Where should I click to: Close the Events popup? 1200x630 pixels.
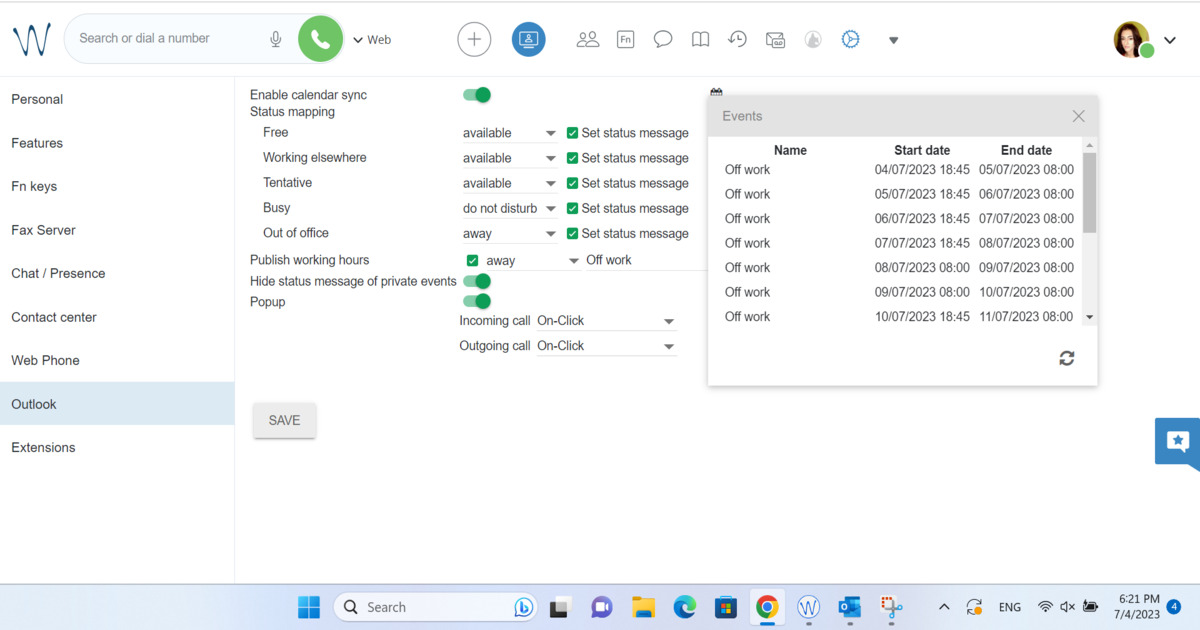click(x=1078, y=116)
